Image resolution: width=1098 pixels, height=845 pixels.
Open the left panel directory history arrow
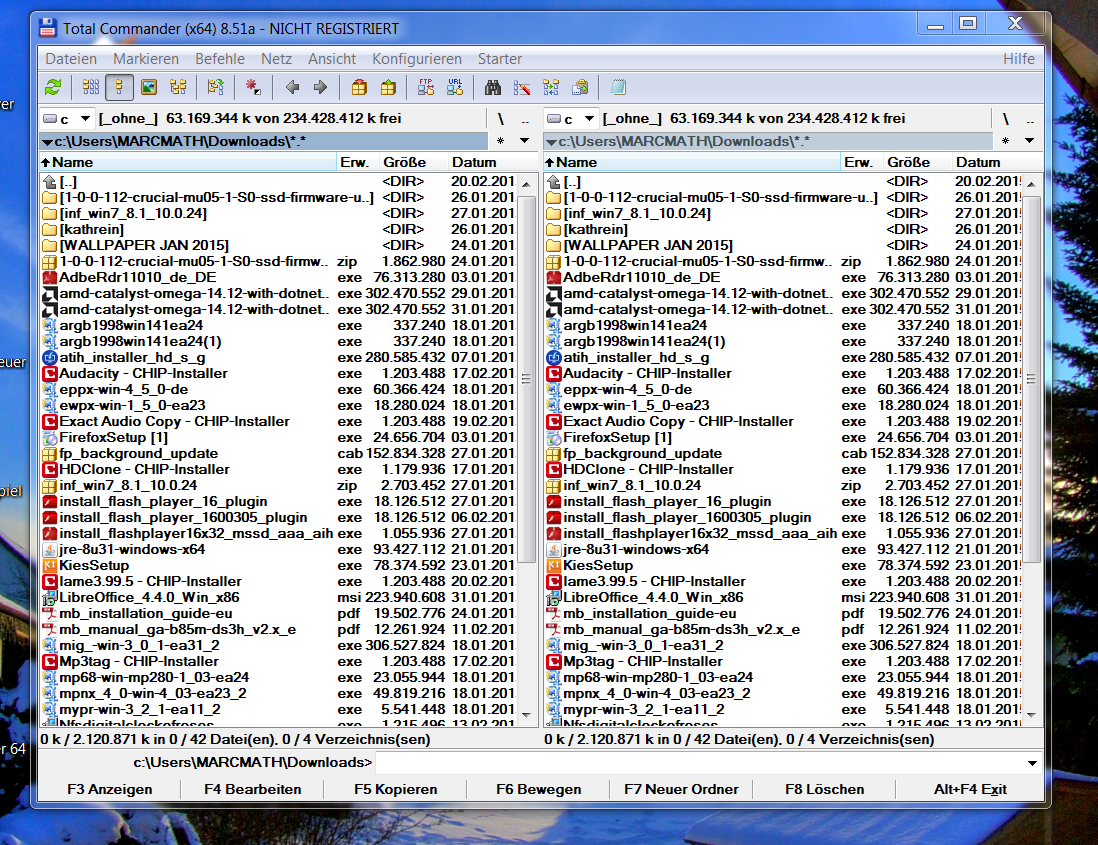pos(524,141)
